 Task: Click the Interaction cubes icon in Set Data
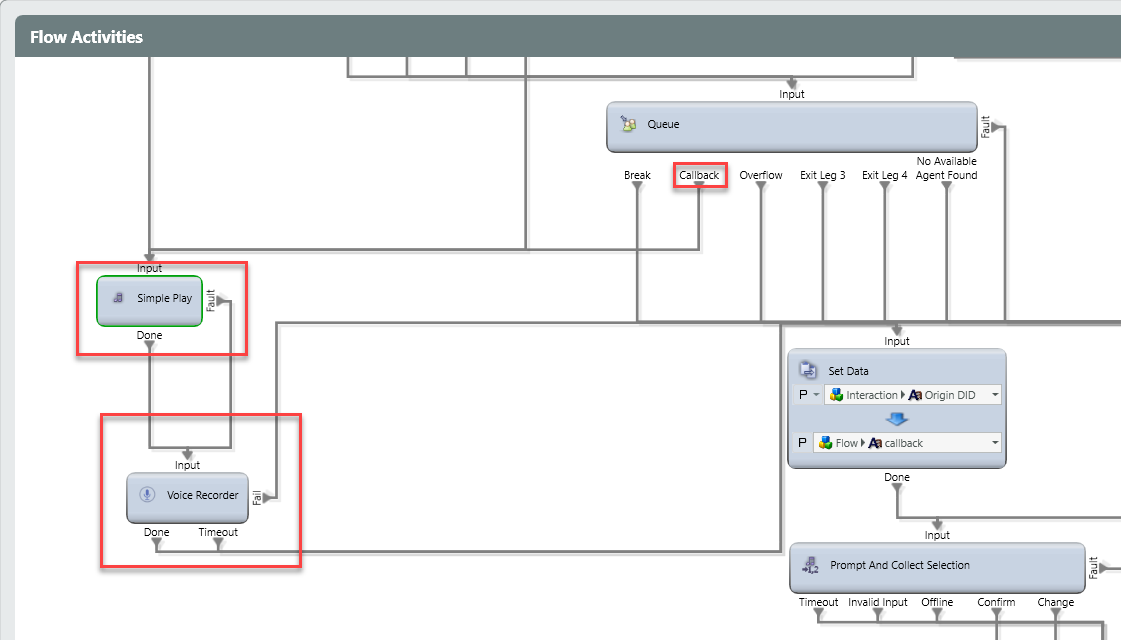pyautogui.click(x=836, y=395)
